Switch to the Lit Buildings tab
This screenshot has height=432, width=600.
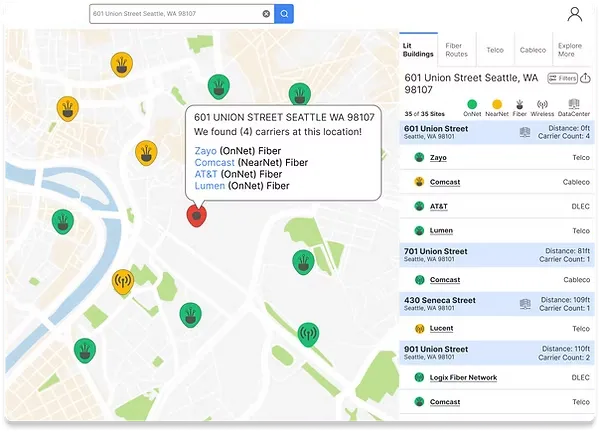click(x=418, y=50)
